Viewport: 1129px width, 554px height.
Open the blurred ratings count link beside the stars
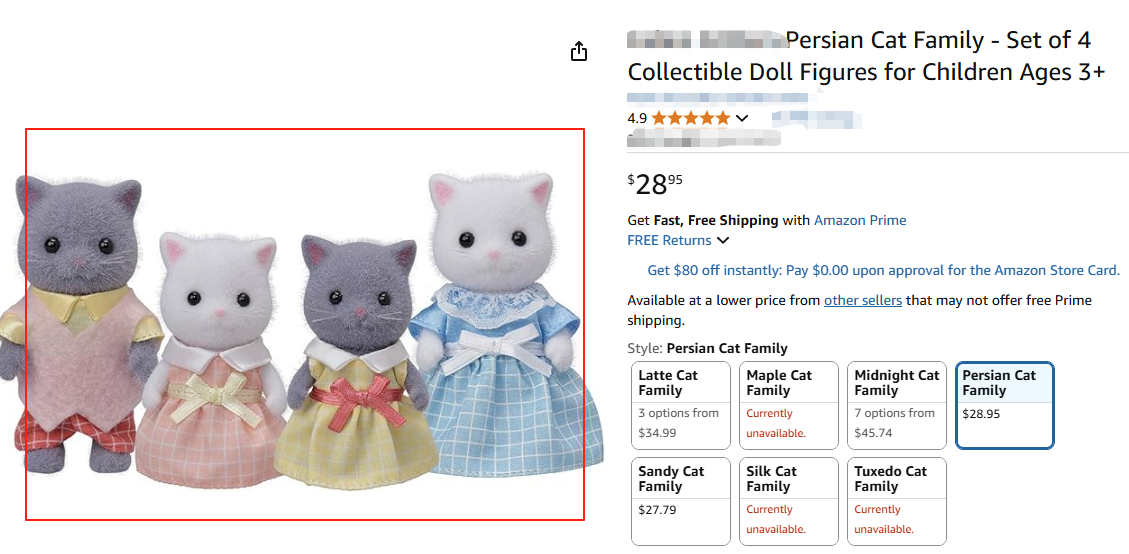pyautogui.click(x=816, y=118)
